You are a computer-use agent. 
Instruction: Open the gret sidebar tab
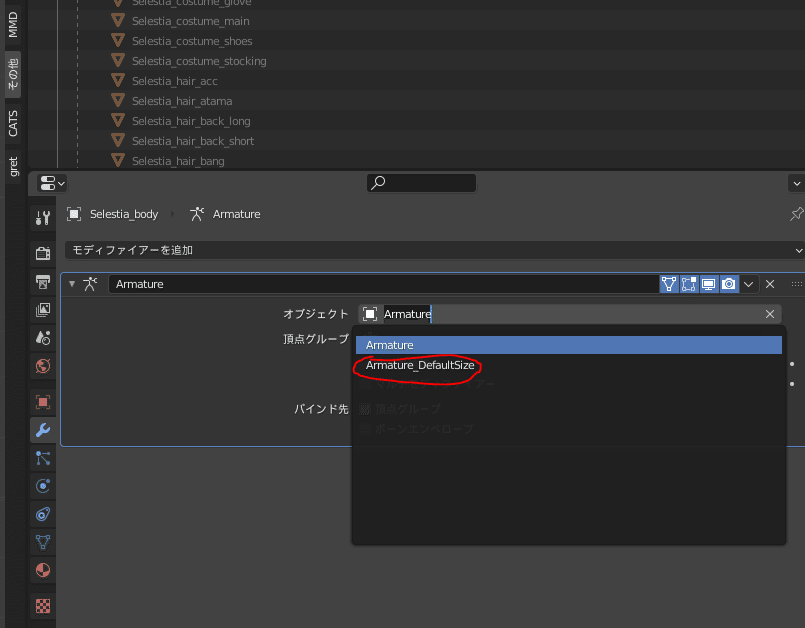click(x=13, y=167)
